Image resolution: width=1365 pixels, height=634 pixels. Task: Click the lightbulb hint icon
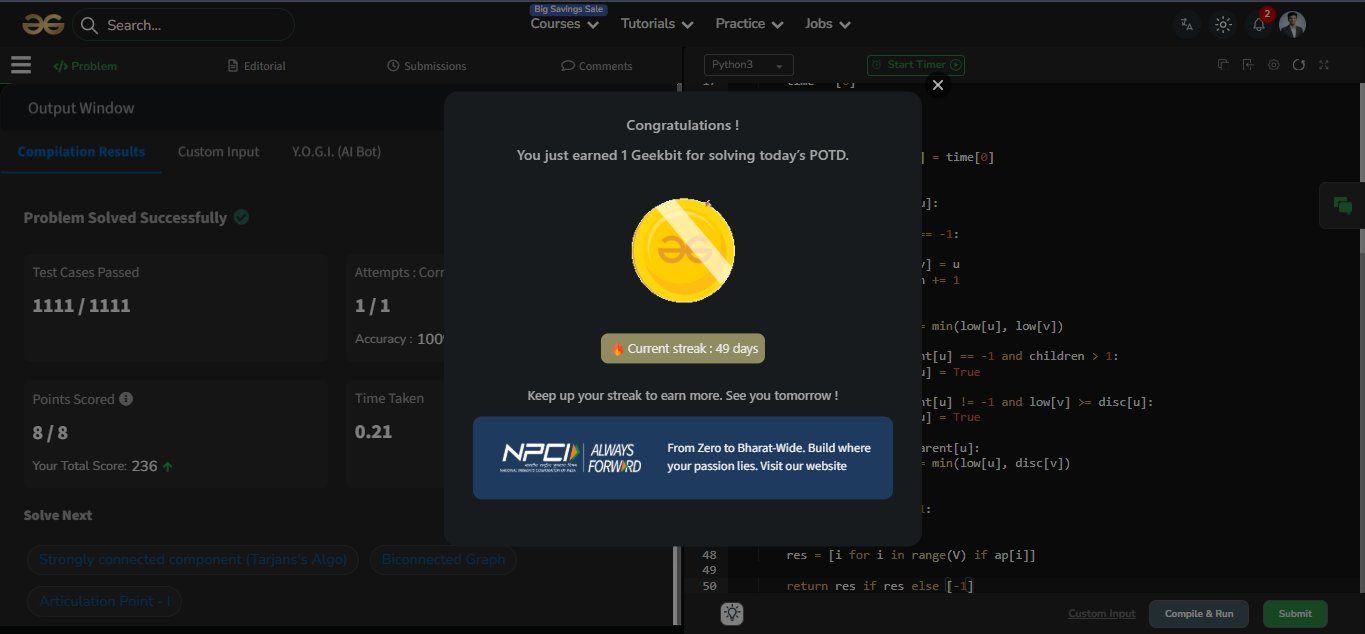click(x=731, y=614)
